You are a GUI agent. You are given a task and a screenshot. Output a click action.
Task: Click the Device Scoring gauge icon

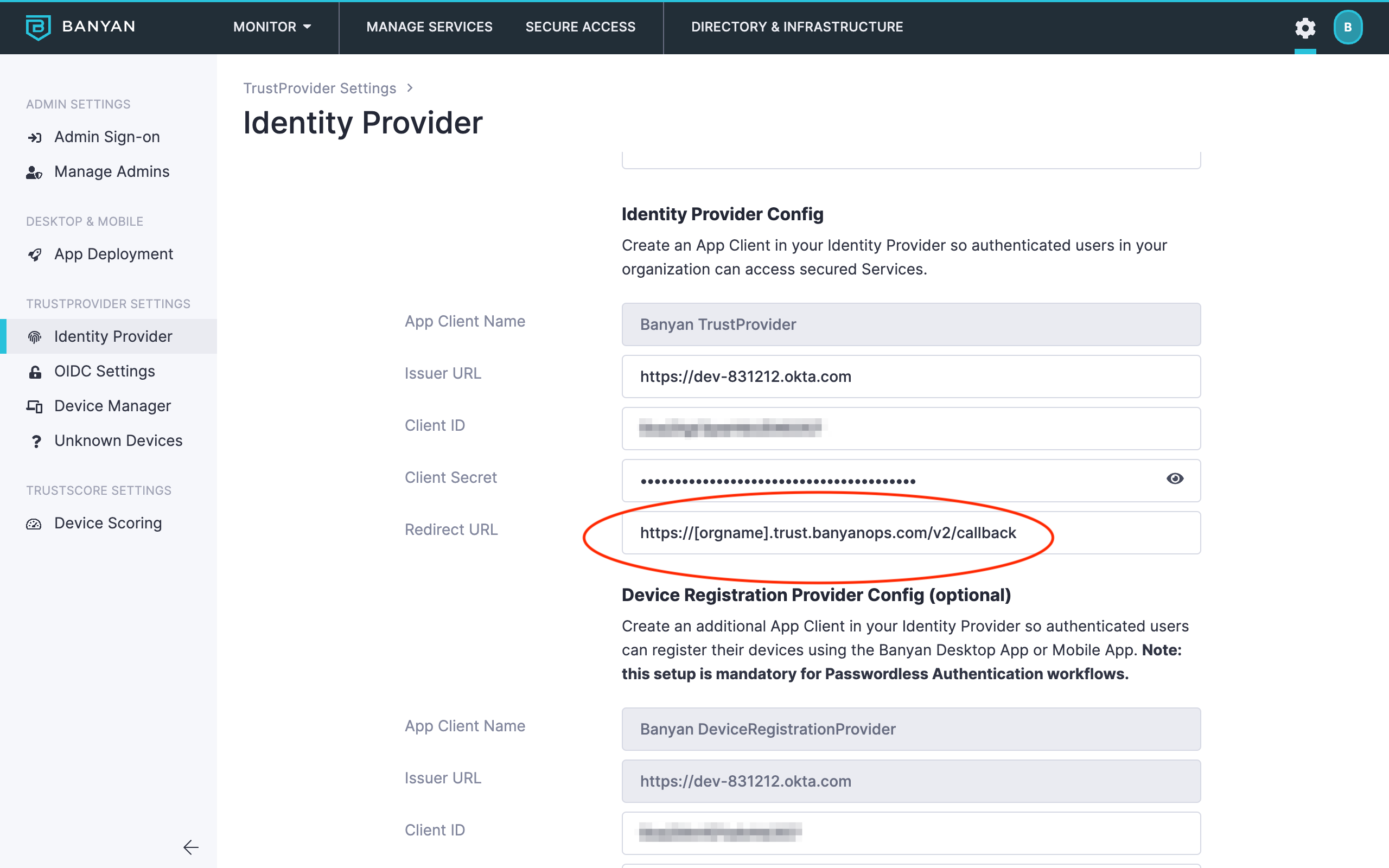[x=34, y=524]
